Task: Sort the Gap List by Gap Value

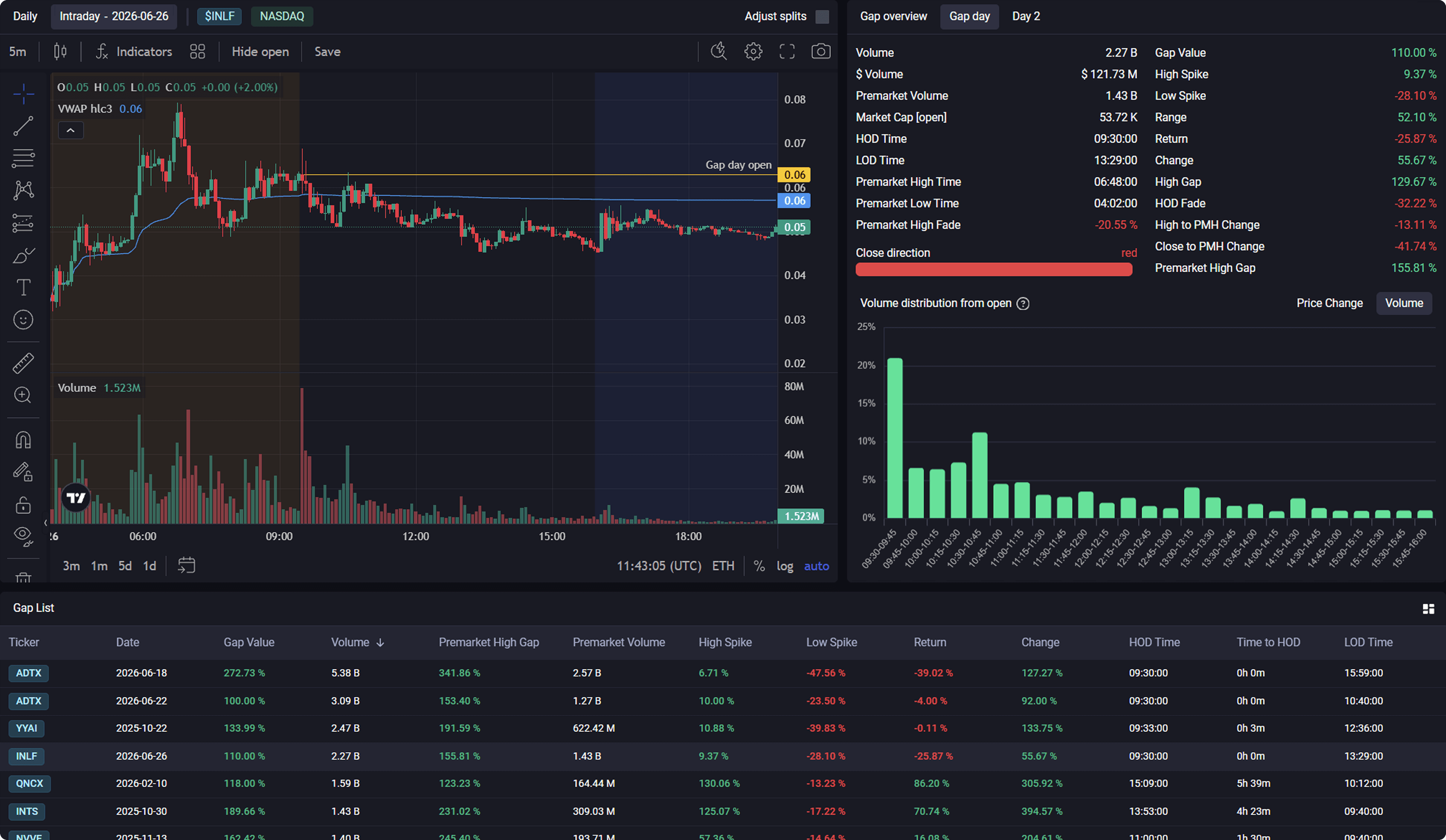Action: [x=249, y=642]
